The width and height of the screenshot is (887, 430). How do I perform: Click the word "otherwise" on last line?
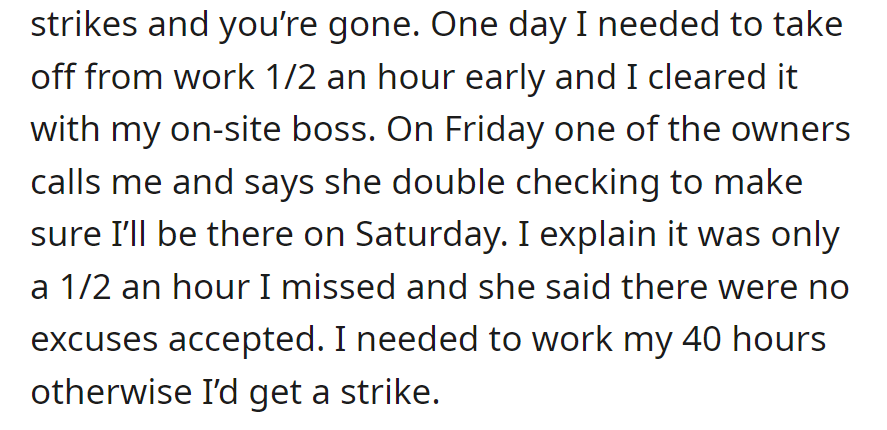click(111, 390)
